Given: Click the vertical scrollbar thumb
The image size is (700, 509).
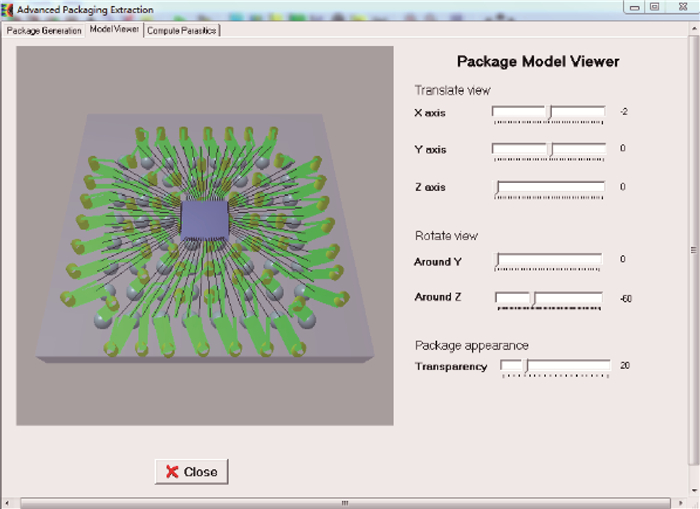Looking at the screenshot, I should tap(694, 250).
